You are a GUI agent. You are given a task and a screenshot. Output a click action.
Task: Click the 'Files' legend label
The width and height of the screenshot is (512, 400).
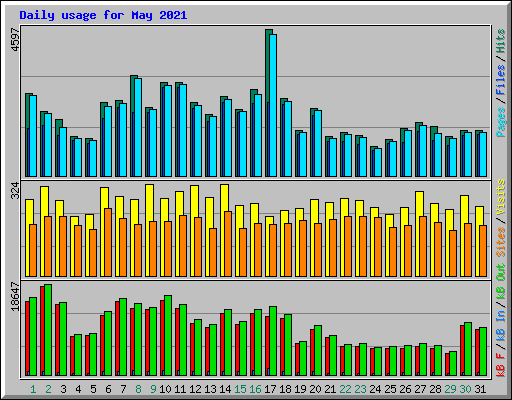(500, 80)
